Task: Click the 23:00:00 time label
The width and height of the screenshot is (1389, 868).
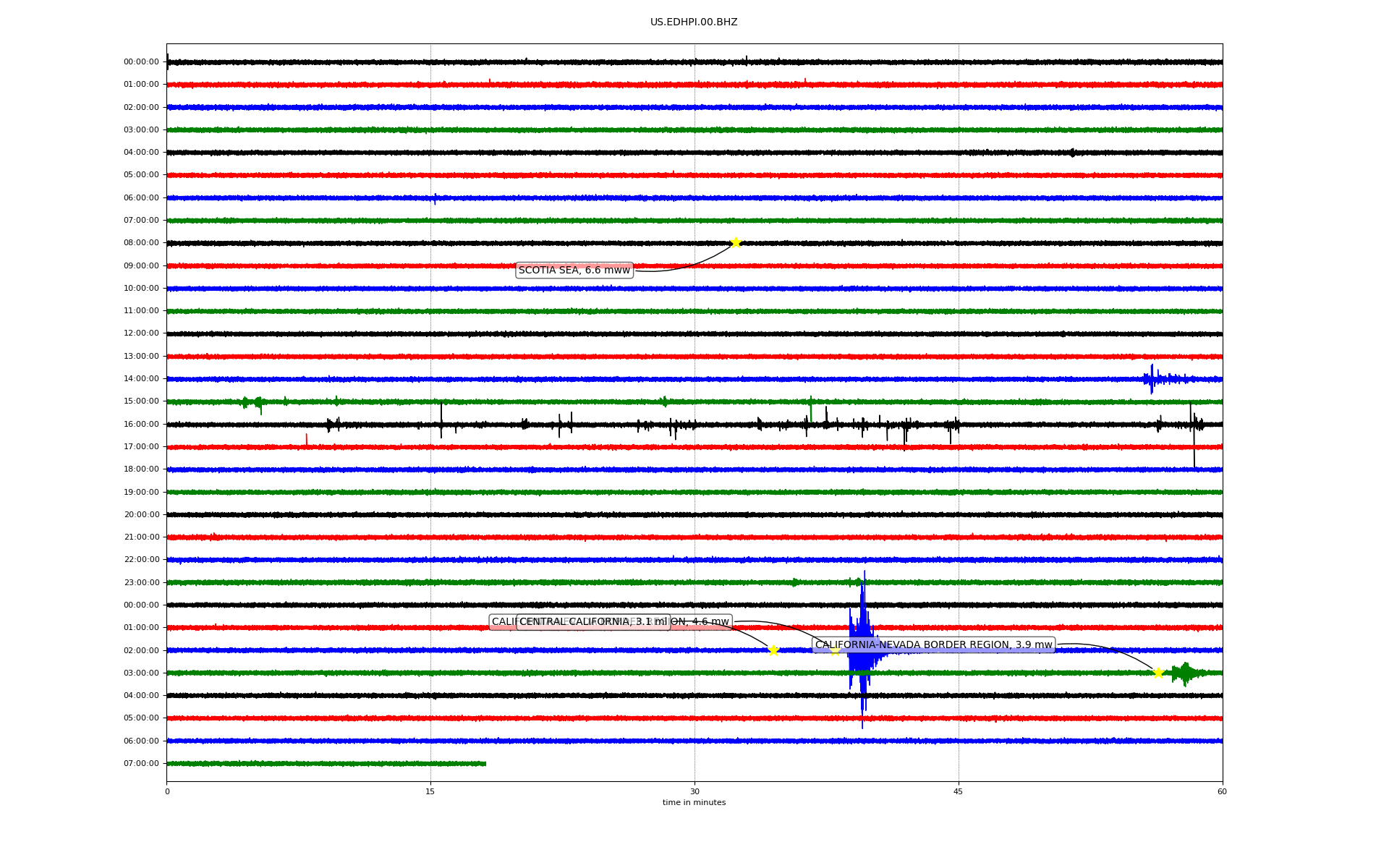Action: click(141, 582)
